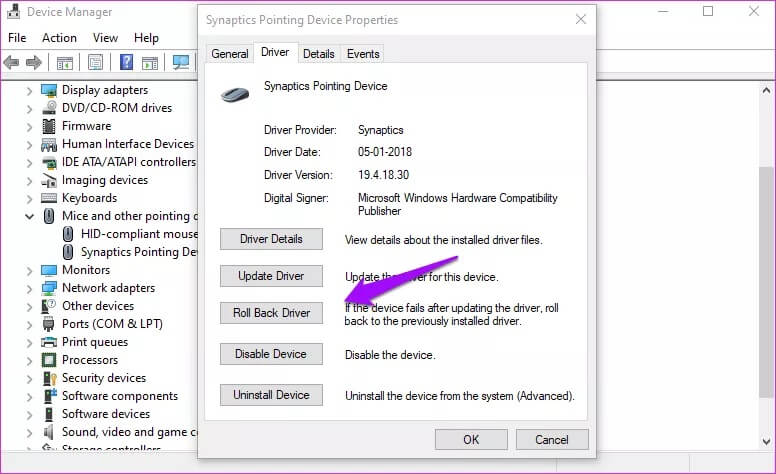Click the Imaging devices icon
The width and height of the screenshot is (776, 474).
tap(49, 181)
